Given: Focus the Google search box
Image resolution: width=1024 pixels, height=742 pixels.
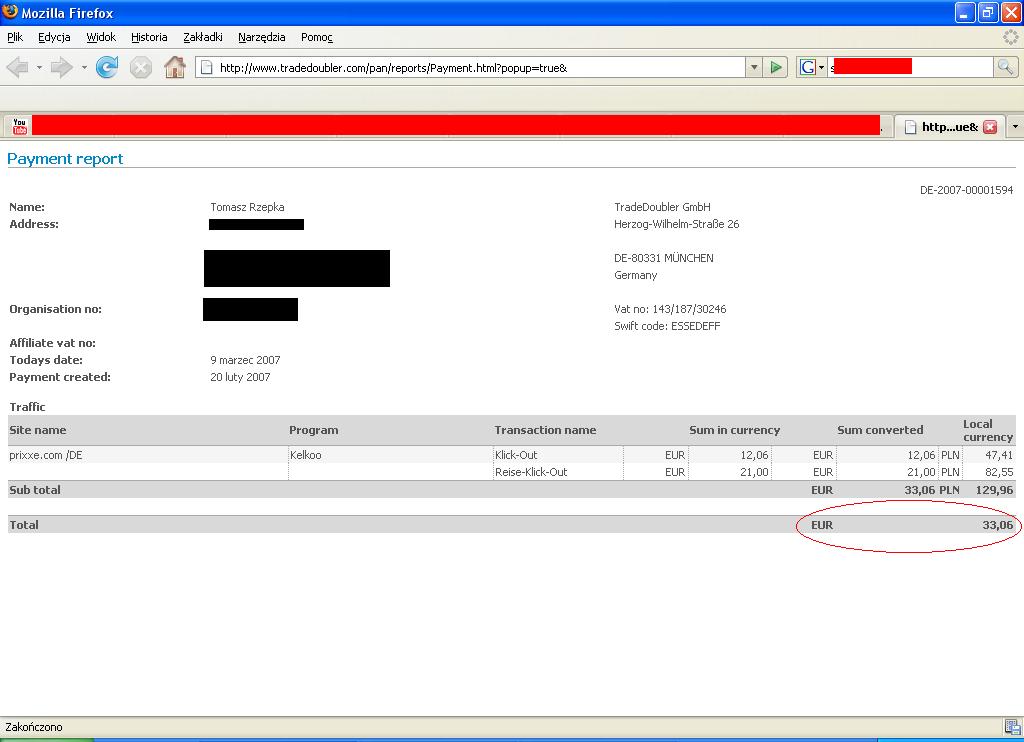Looking at the screenshot, I should point(910,67).
